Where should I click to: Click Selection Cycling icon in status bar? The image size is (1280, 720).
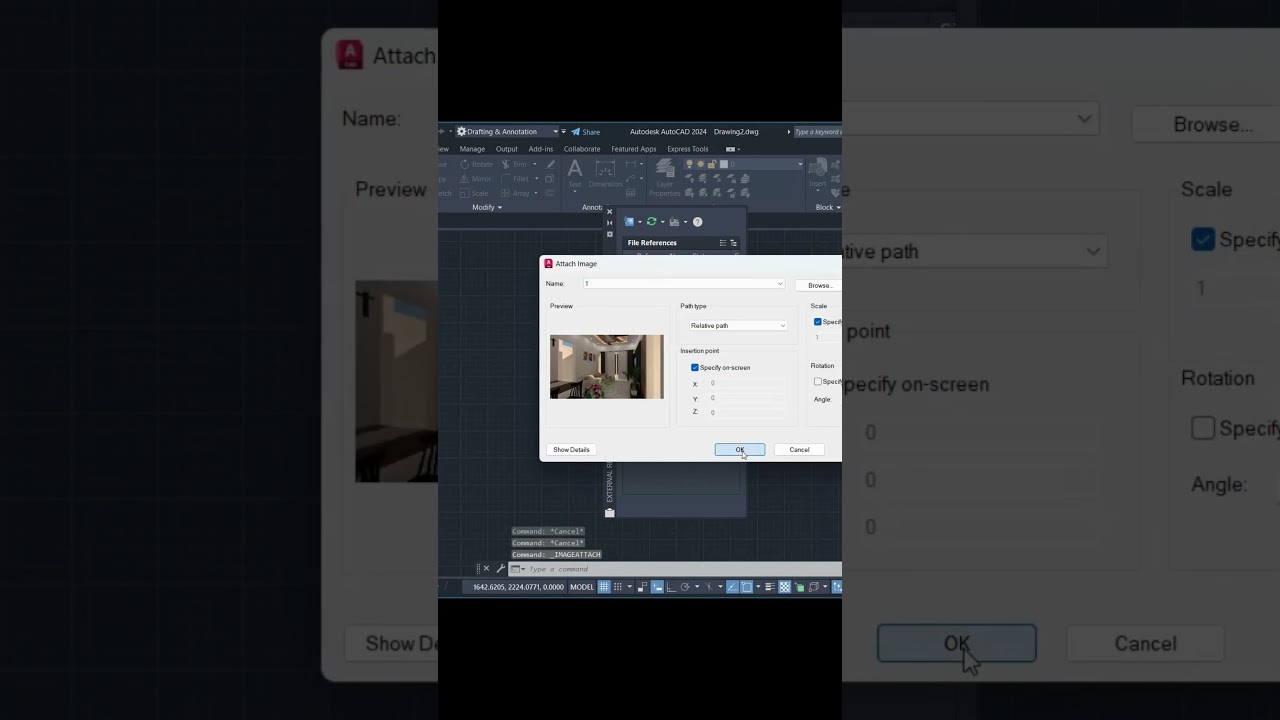[x=799, y=587]
